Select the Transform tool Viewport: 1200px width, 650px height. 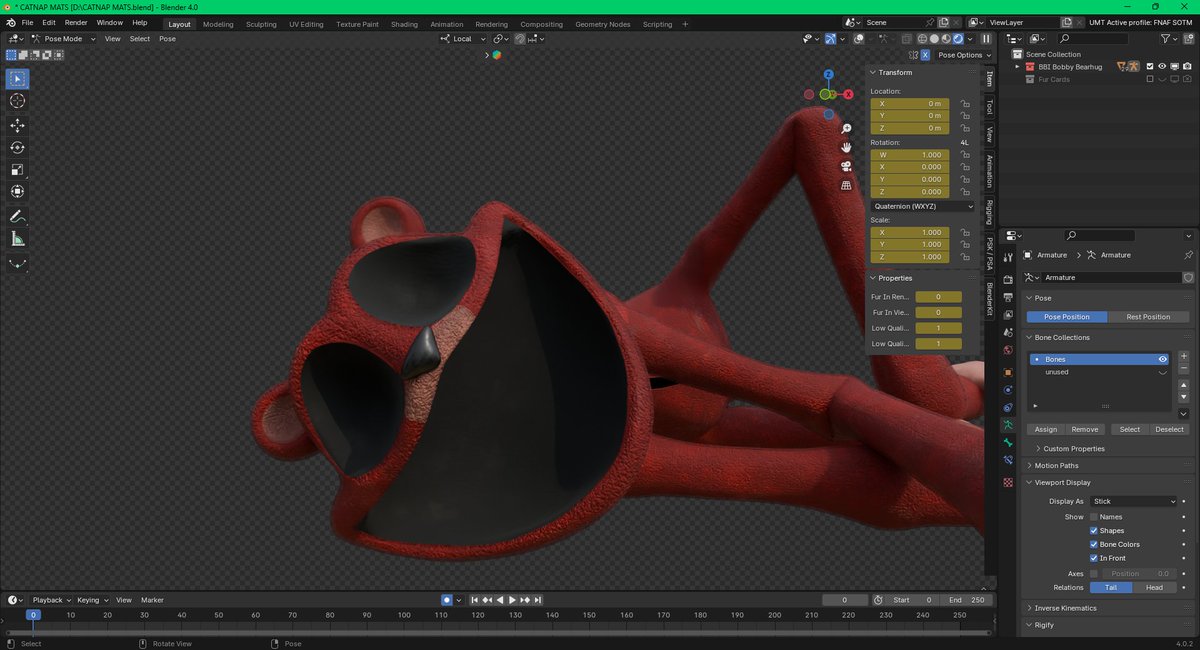pos(17,191)
